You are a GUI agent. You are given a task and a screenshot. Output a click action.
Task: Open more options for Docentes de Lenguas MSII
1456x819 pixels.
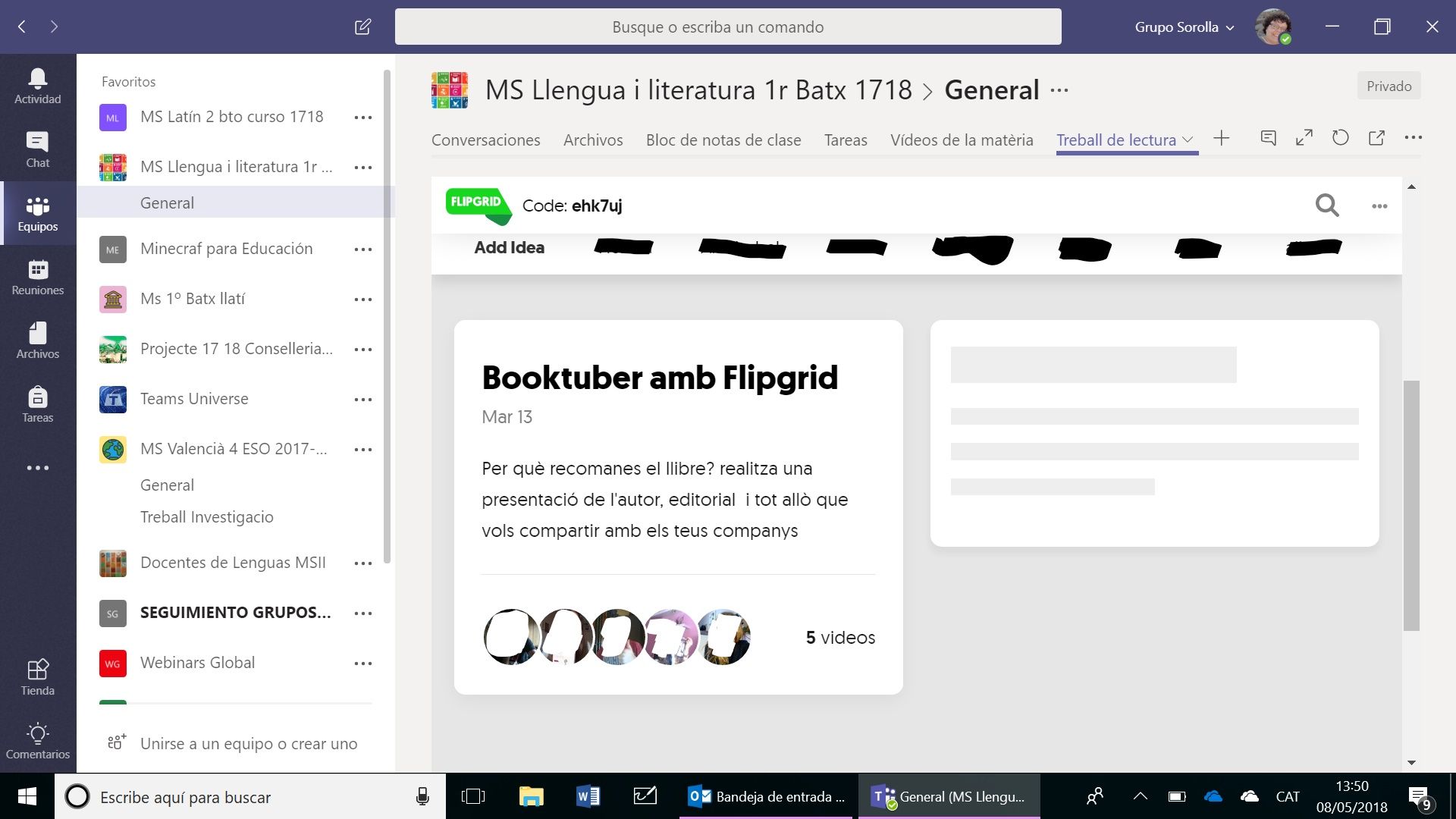point(363,563)
